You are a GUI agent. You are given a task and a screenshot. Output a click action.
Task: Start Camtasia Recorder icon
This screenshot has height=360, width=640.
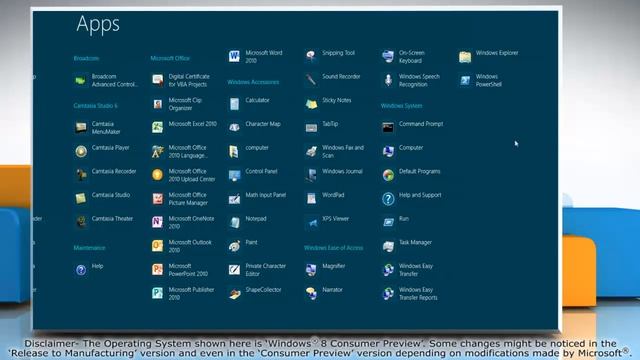coord(81,175)
